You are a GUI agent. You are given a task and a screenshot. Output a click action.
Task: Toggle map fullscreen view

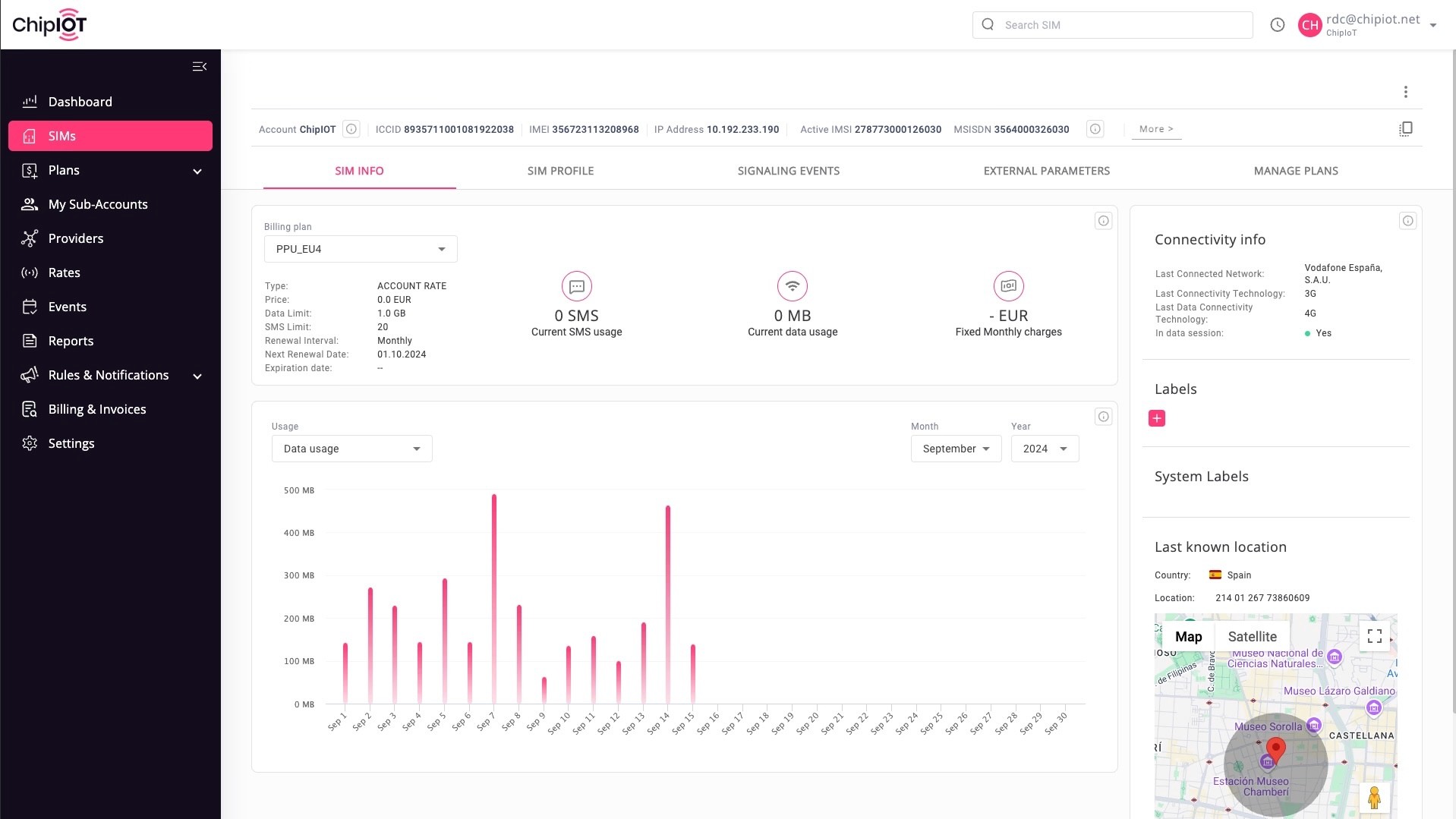tap(1375, 636)
